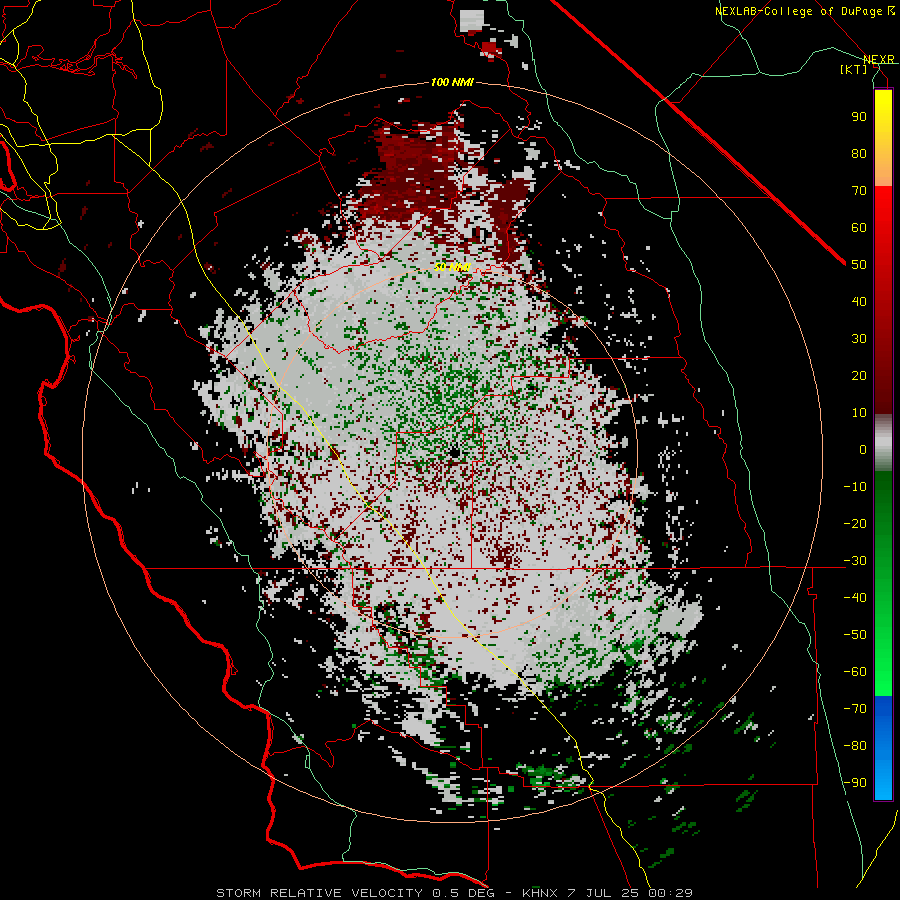
Task: Click the 60 value on the velocity scale
Action: coord(859,227)
